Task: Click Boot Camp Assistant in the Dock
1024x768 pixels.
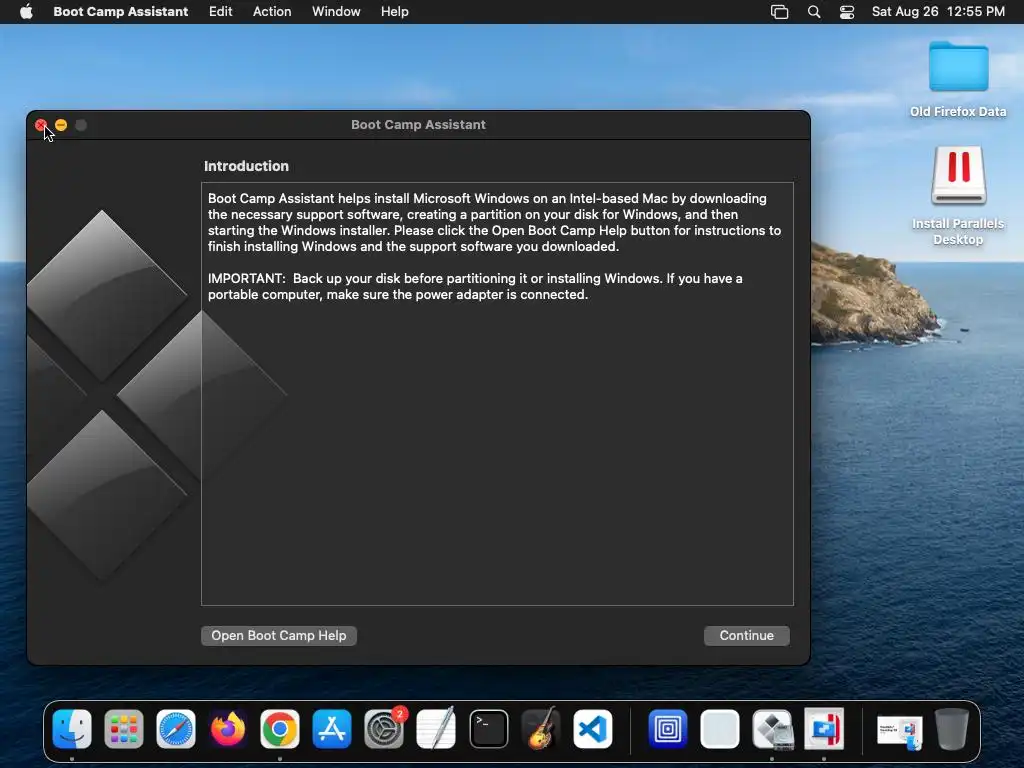Action: click(x=772, y=729)
